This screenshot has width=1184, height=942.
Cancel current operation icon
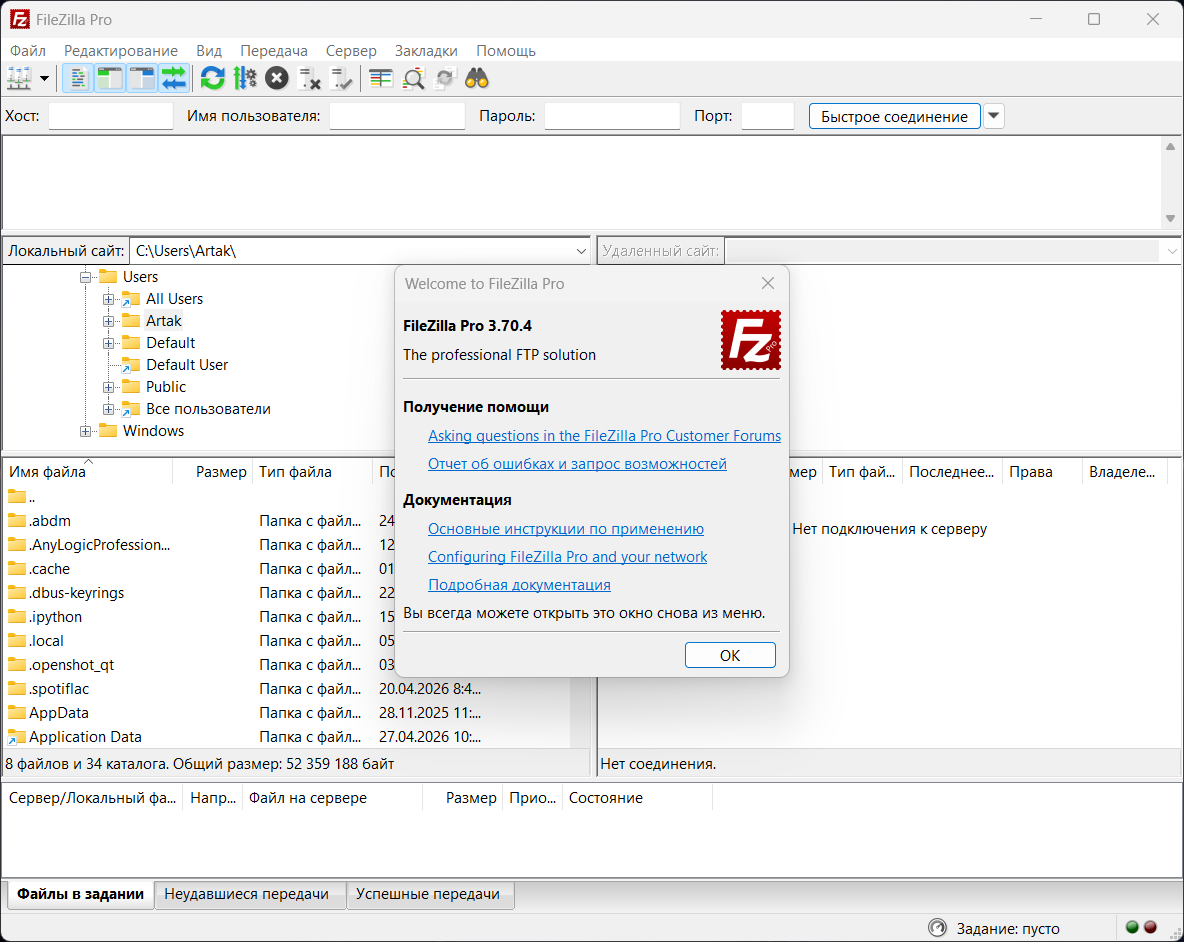277,78
